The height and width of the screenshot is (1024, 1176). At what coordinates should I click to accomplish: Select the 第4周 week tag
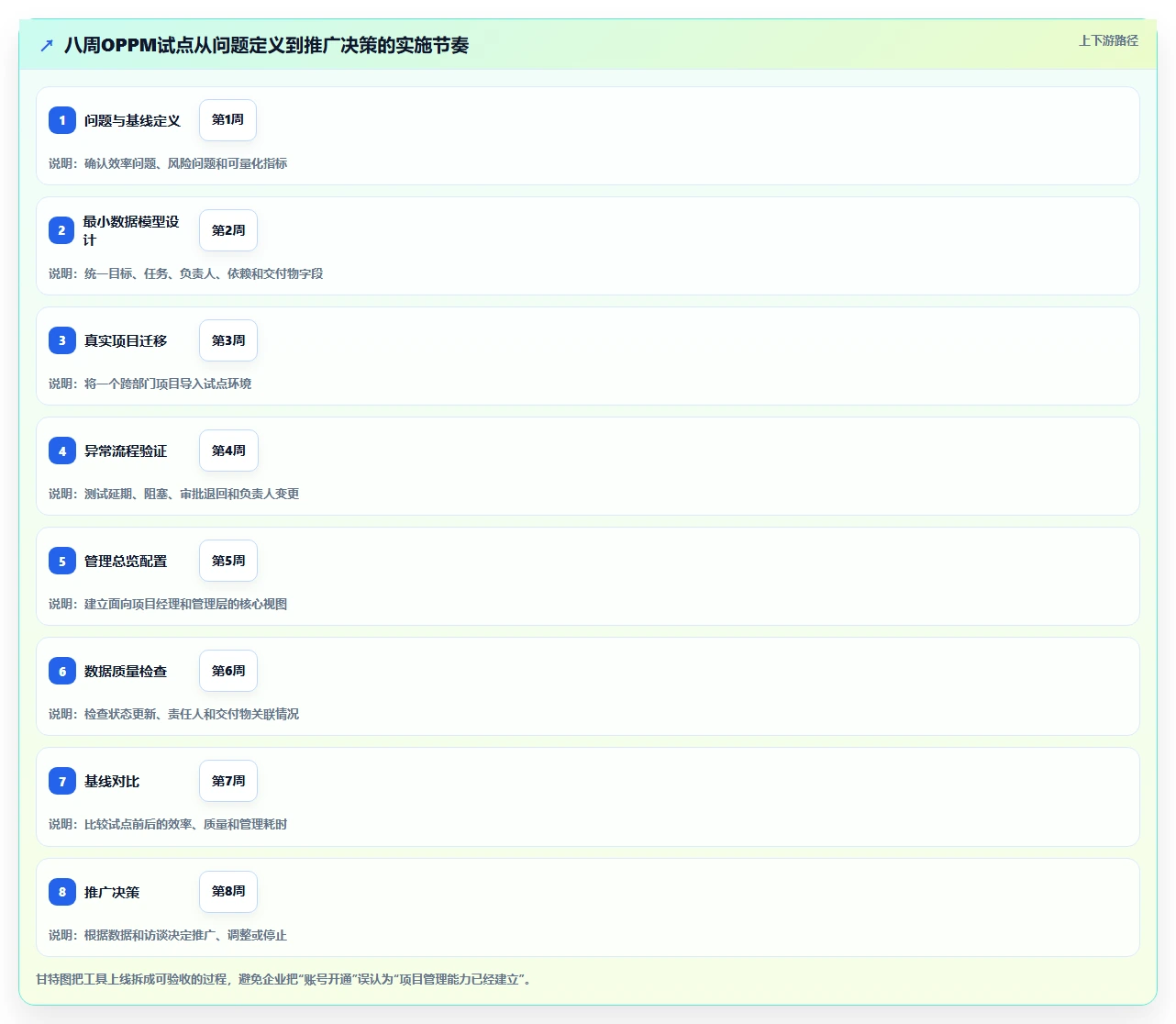(228, 451)
